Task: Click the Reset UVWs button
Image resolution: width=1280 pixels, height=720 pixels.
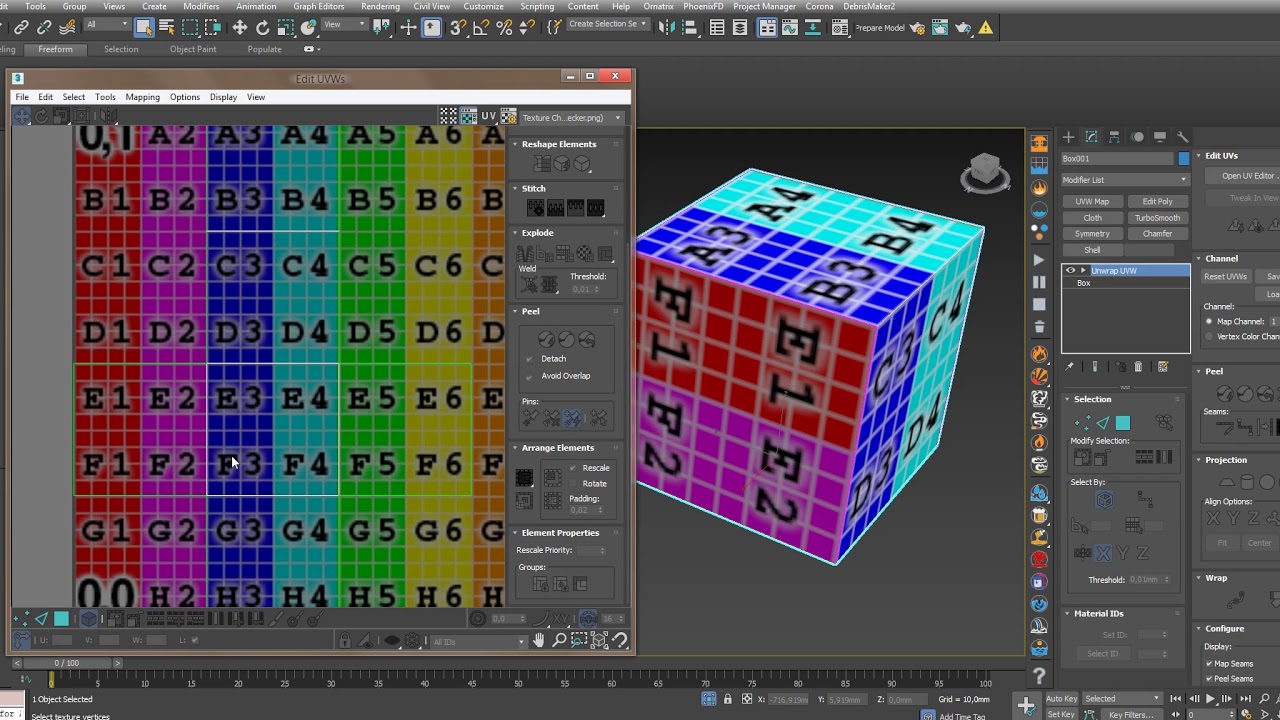Action: point(1225,276)
